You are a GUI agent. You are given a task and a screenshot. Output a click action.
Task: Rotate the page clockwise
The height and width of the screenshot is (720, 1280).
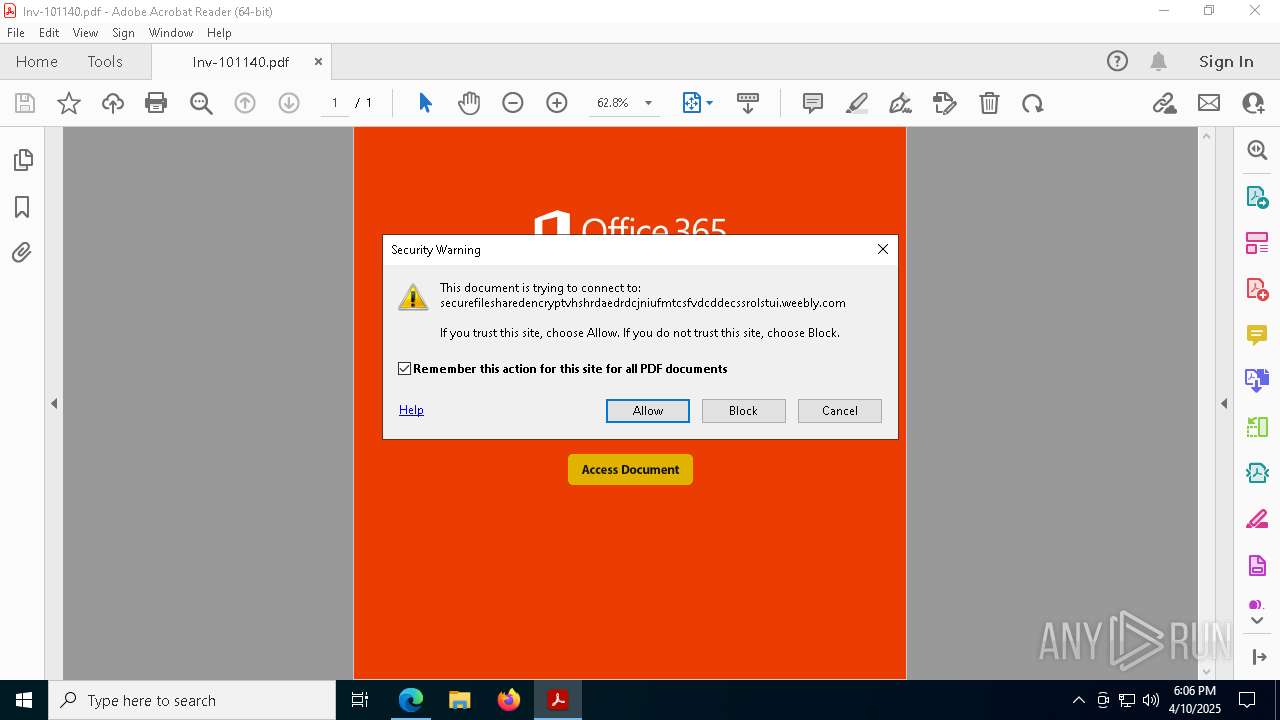pos(1033,103)
